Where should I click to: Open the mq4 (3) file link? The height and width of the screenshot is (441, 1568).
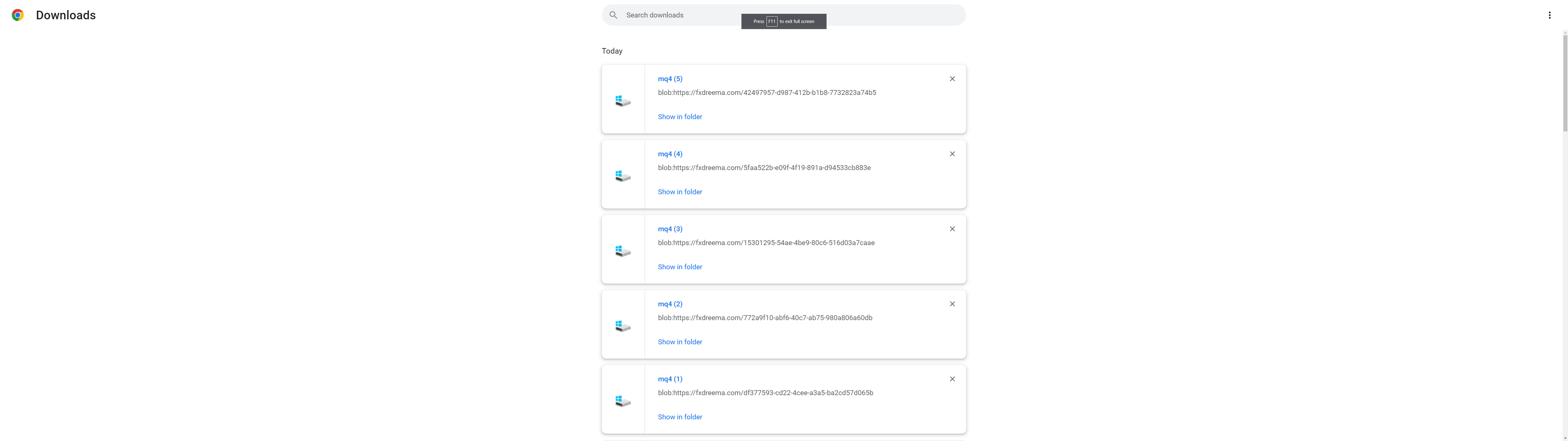click(669, 229)
